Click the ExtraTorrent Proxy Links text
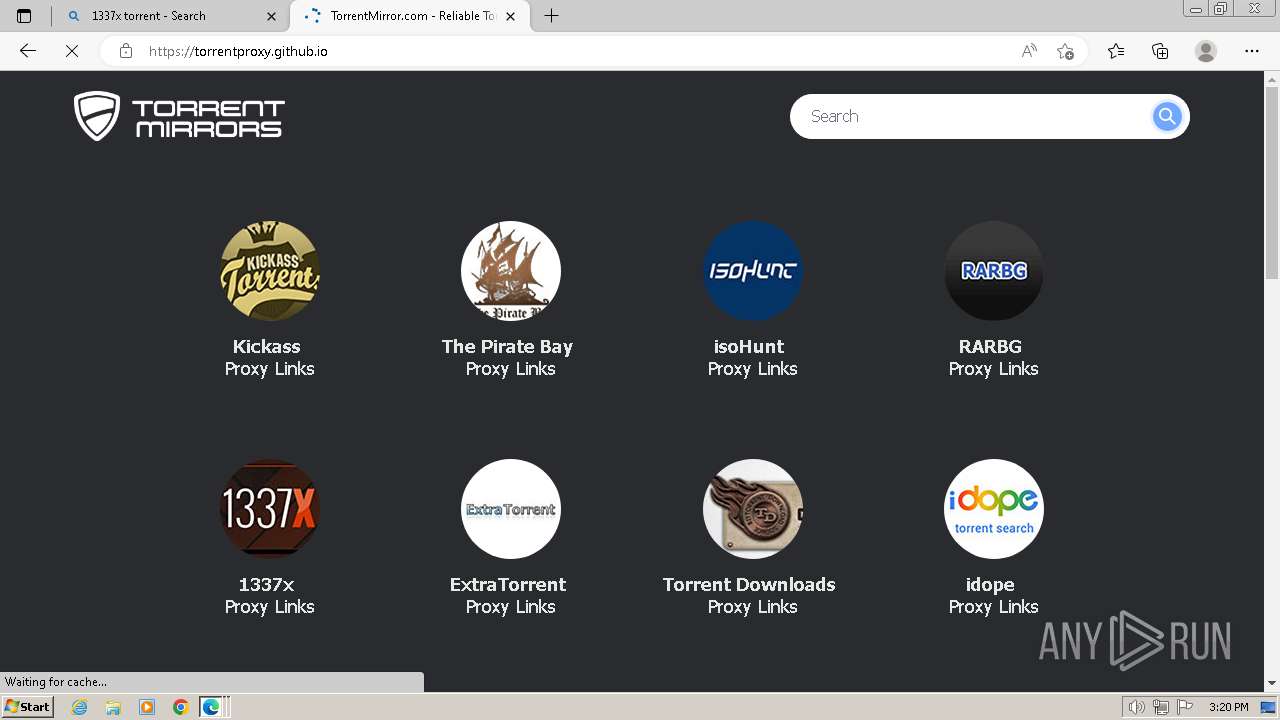This screenshot has width=1280, height=720. click(x=511, y=607)
